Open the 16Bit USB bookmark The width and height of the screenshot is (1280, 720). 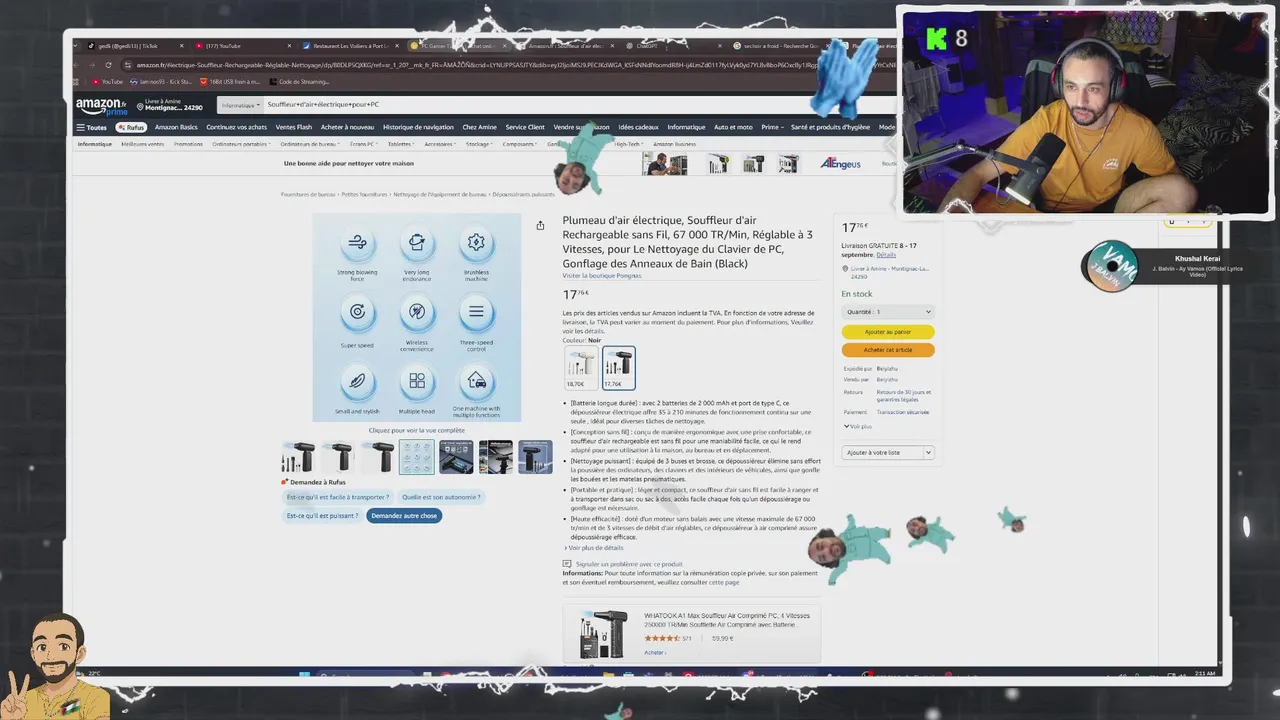click(232, 82)
